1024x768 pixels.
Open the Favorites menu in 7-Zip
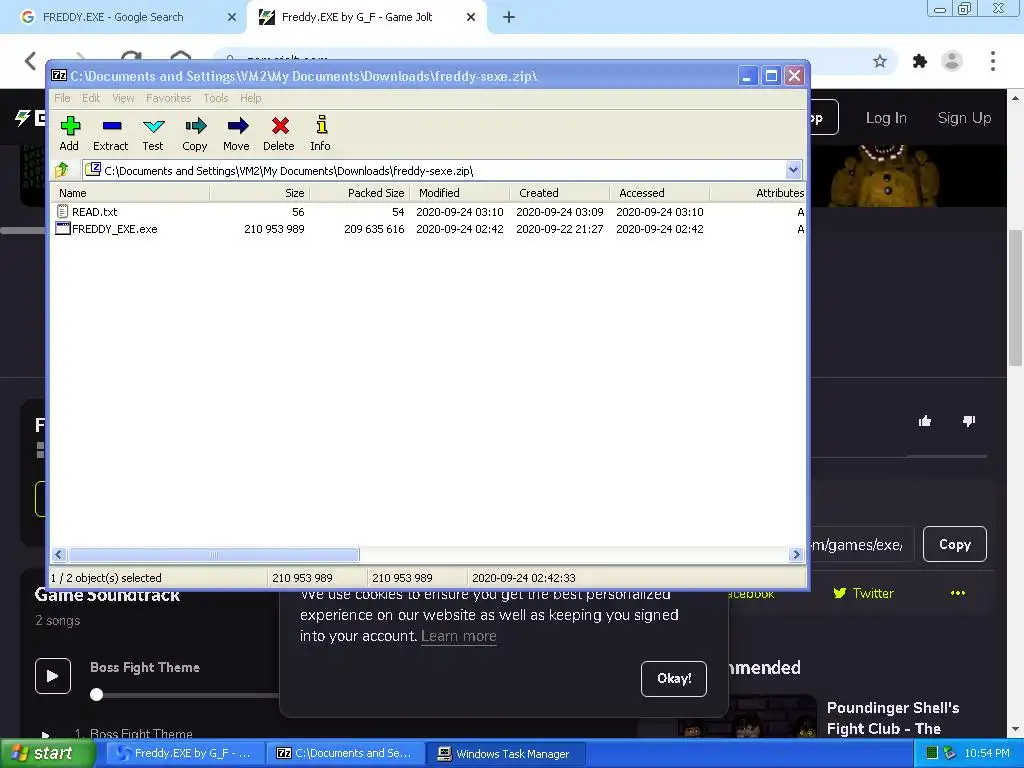point(168,98)
